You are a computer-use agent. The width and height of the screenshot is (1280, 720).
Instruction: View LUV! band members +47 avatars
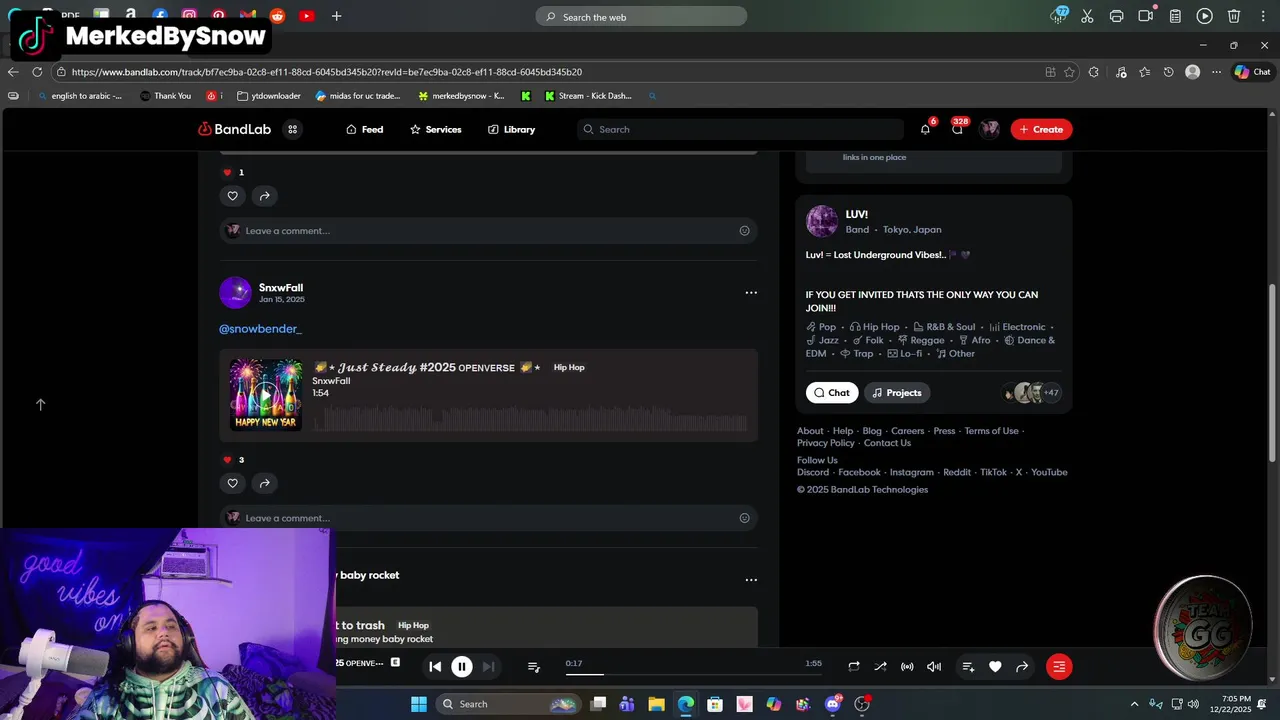pos(1032,393)
